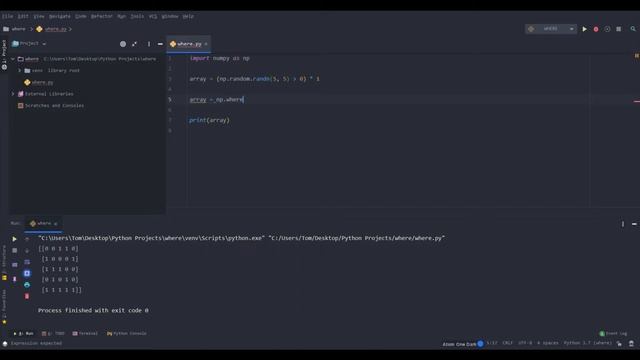Hide the Project panel with the minus icon

coord(160,44)
